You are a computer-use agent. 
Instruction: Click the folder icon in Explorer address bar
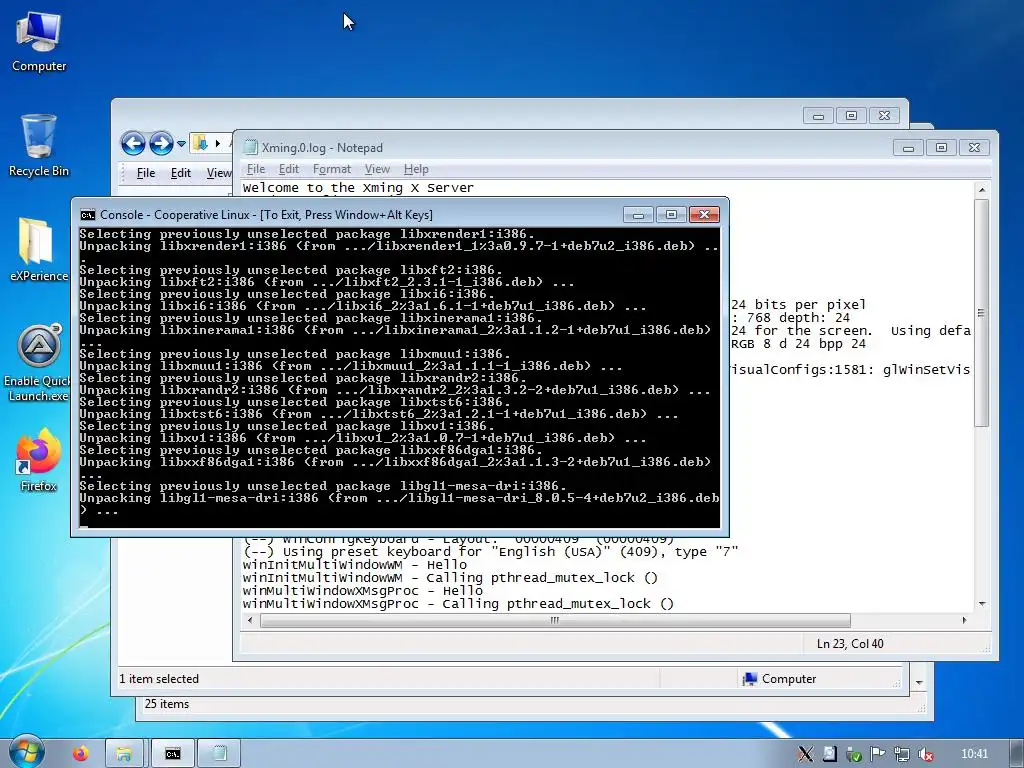pyautogui.click(x=200, y=143)
